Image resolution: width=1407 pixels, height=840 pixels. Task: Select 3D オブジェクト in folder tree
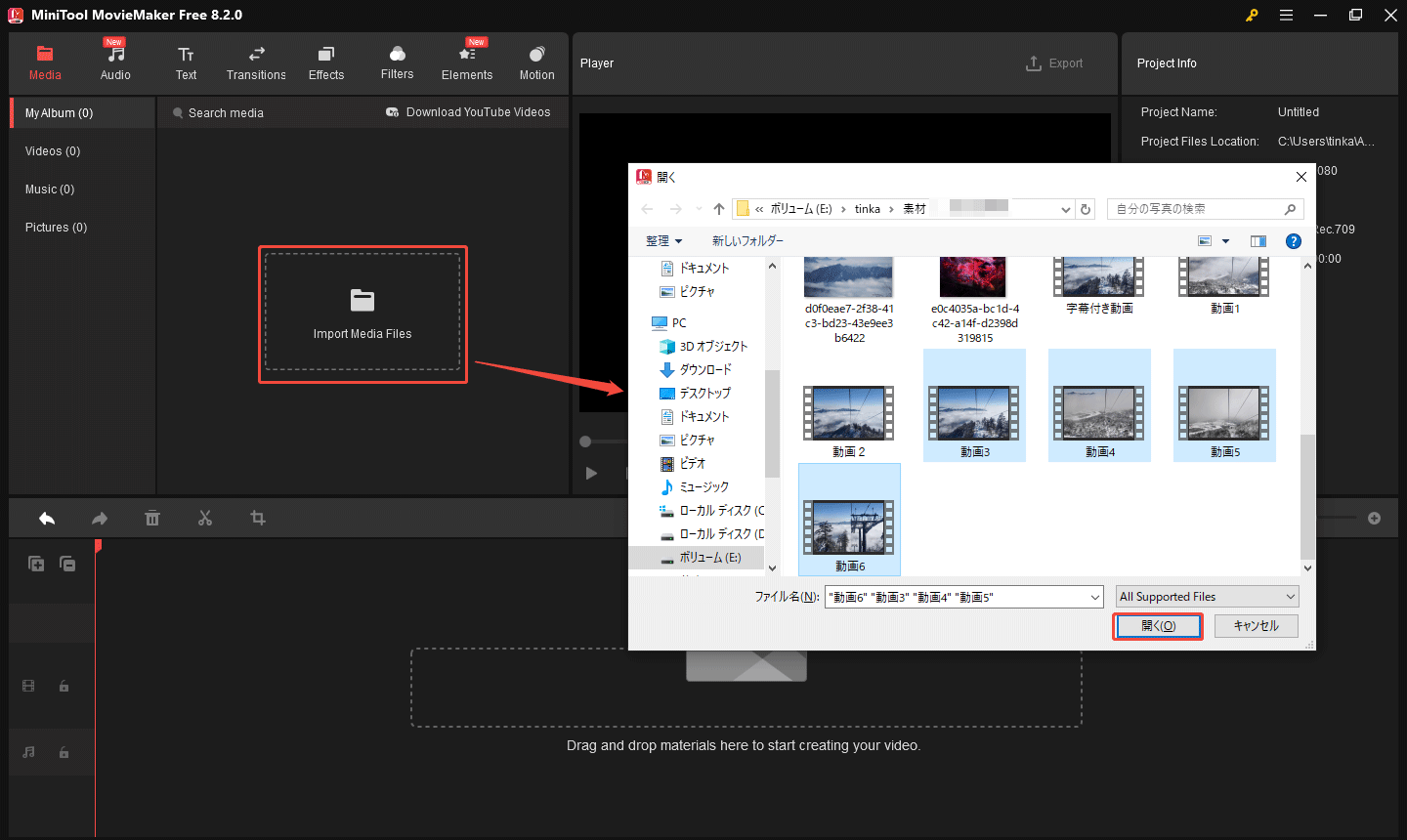(x=703, y=347)
